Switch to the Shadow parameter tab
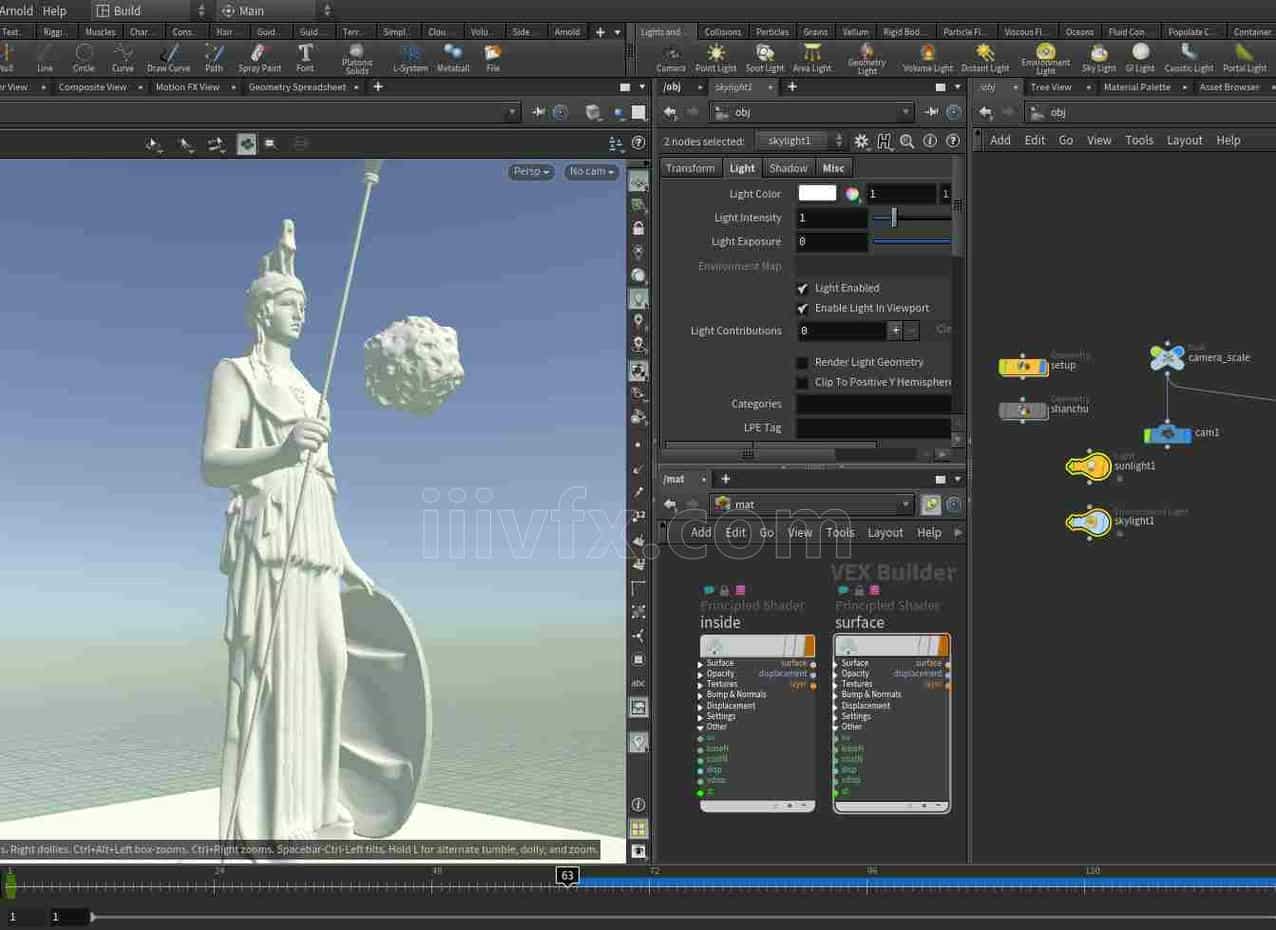 (788, 168)
